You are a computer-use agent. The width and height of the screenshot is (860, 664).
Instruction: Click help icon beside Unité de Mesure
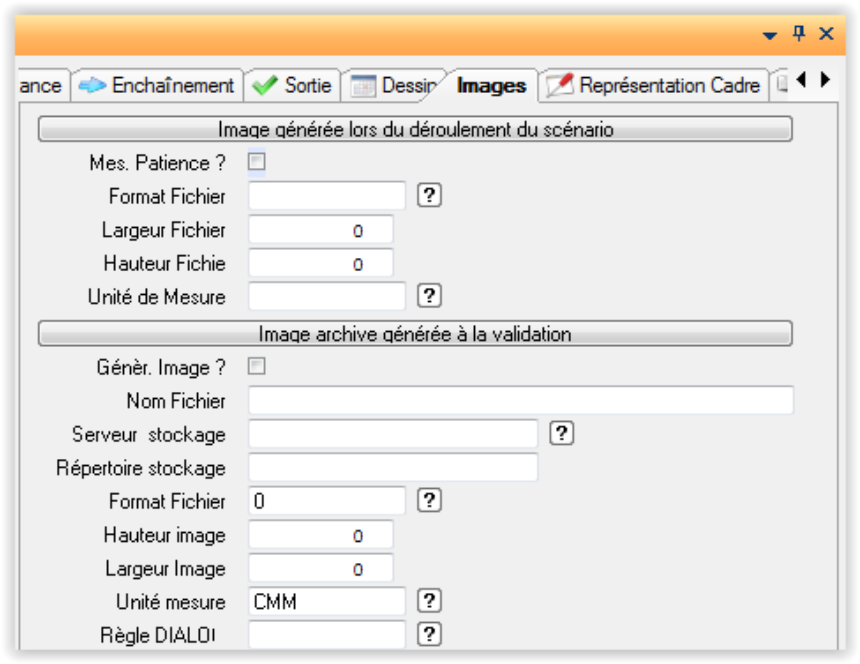429,296
